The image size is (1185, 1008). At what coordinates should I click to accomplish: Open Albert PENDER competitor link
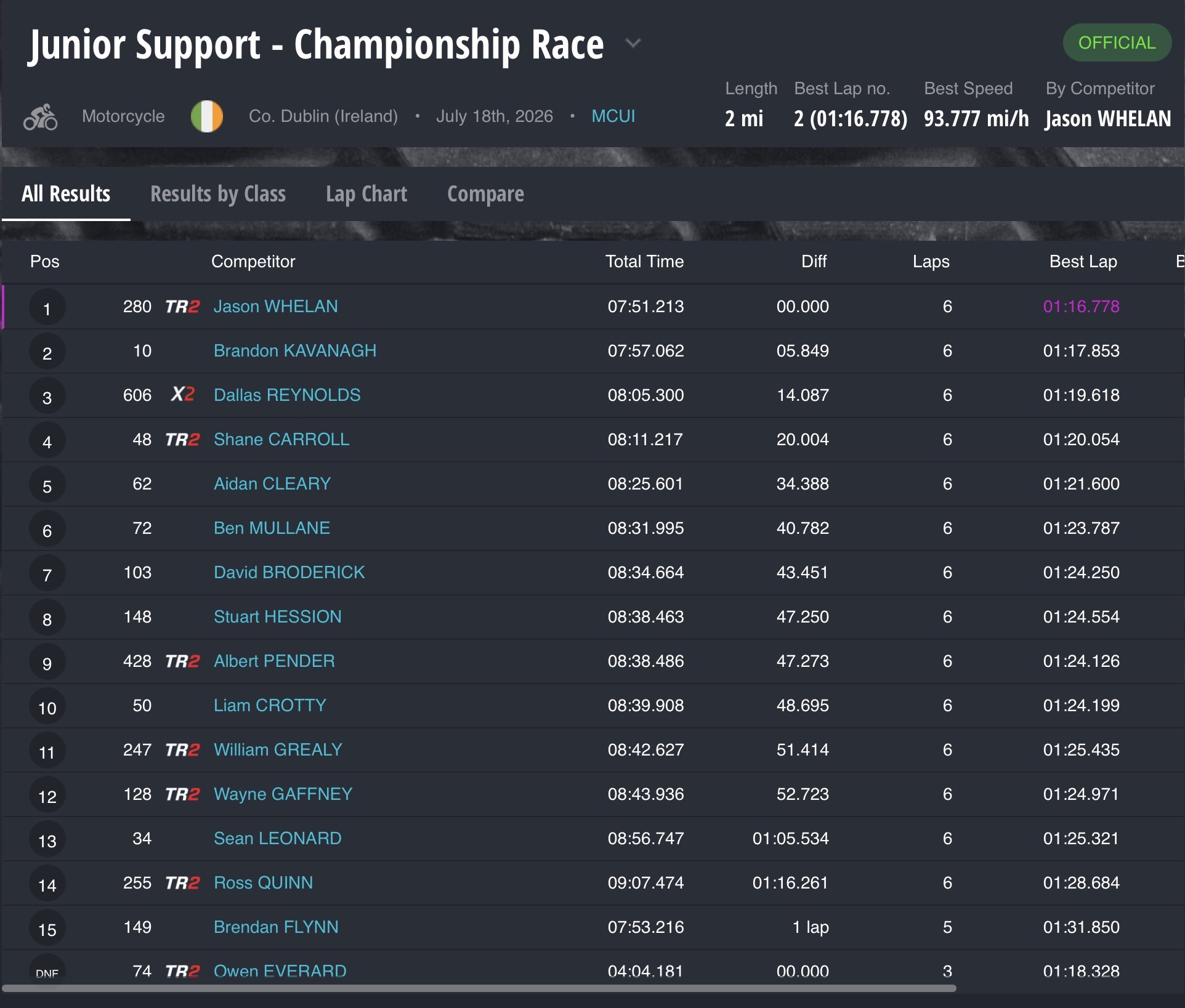coord(274,661)
